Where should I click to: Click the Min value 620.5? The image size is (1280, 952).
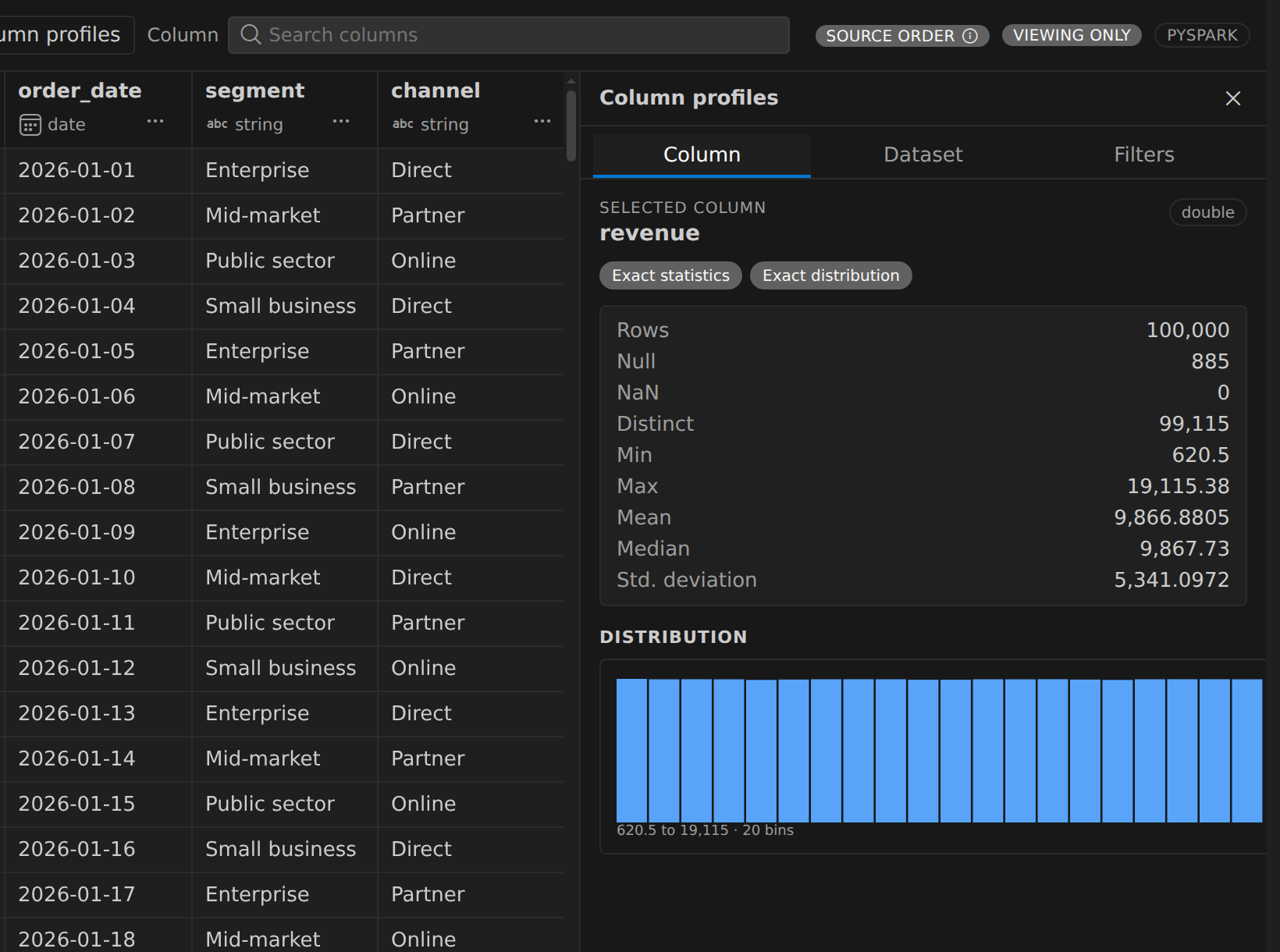tap(1200, 455)
